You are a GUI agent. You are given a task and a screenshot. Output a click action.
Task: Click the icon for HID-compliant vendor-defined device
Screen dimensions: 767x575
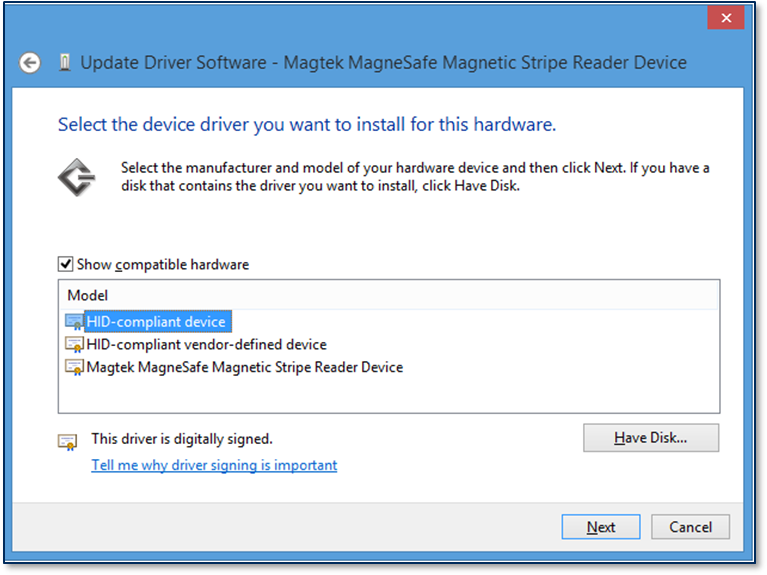[74, 345]
